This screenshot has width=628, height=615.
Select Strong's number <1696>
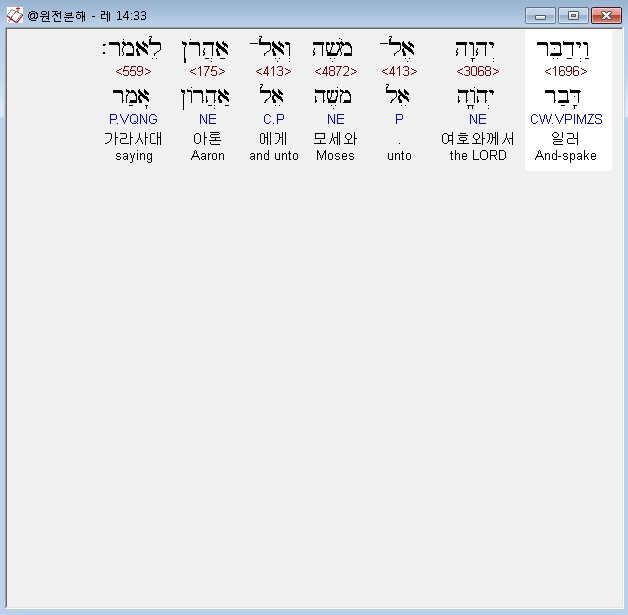[566, 71]
